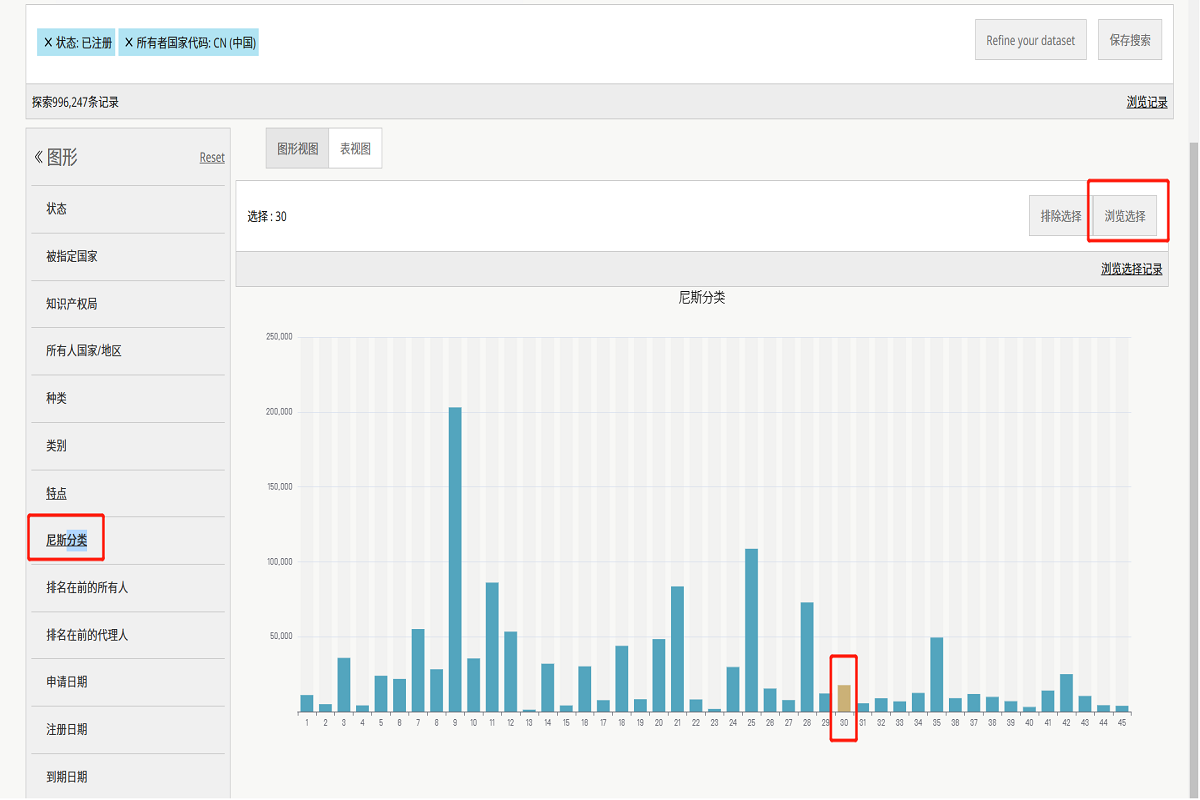The width and height of the screenshot is (1200, 800).
Task: Pick the class 10 bar
Action: [474, 685]
